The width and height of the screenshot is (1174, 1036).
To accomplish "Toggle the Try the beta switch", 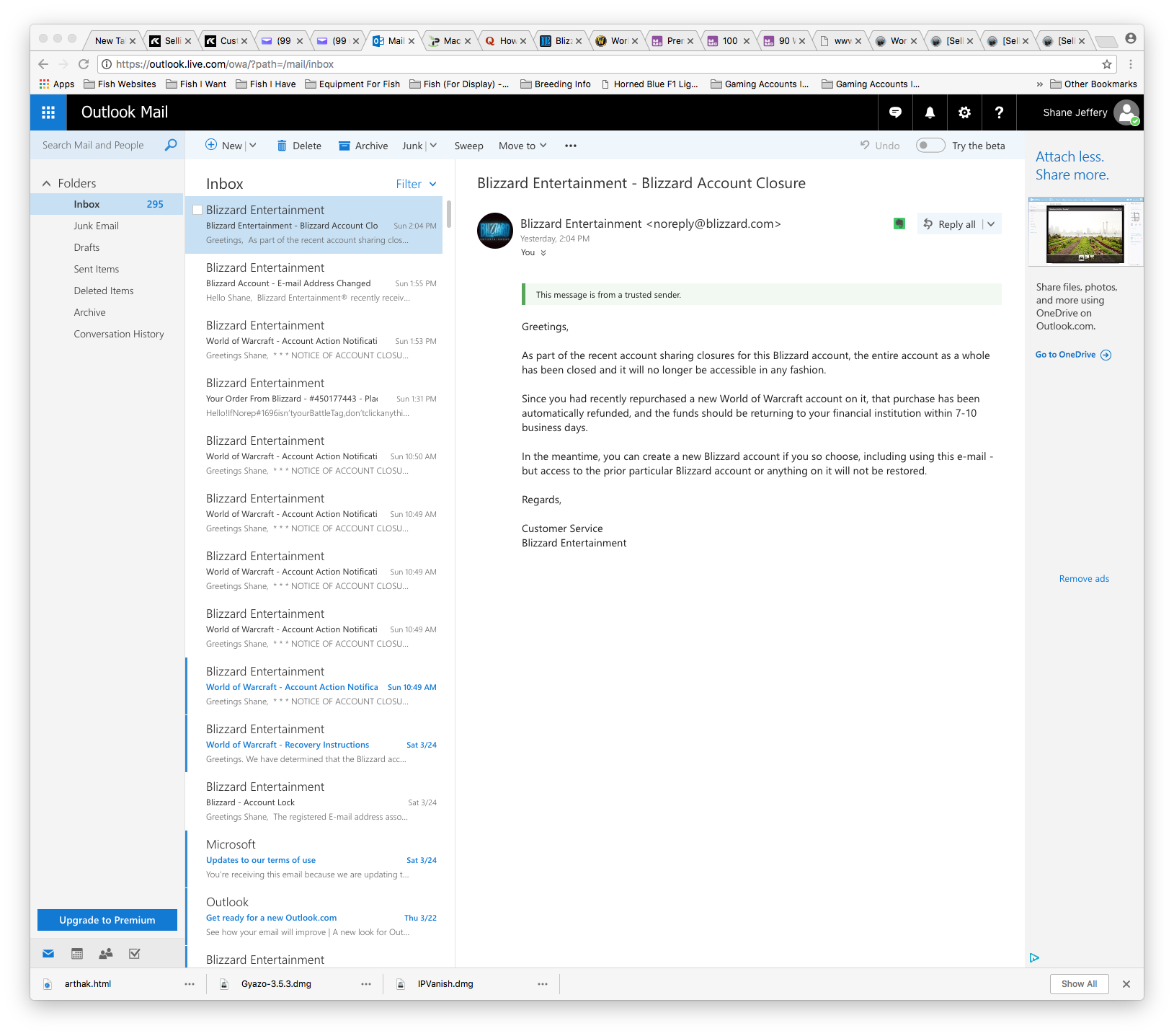I will [x=930, y=146].
